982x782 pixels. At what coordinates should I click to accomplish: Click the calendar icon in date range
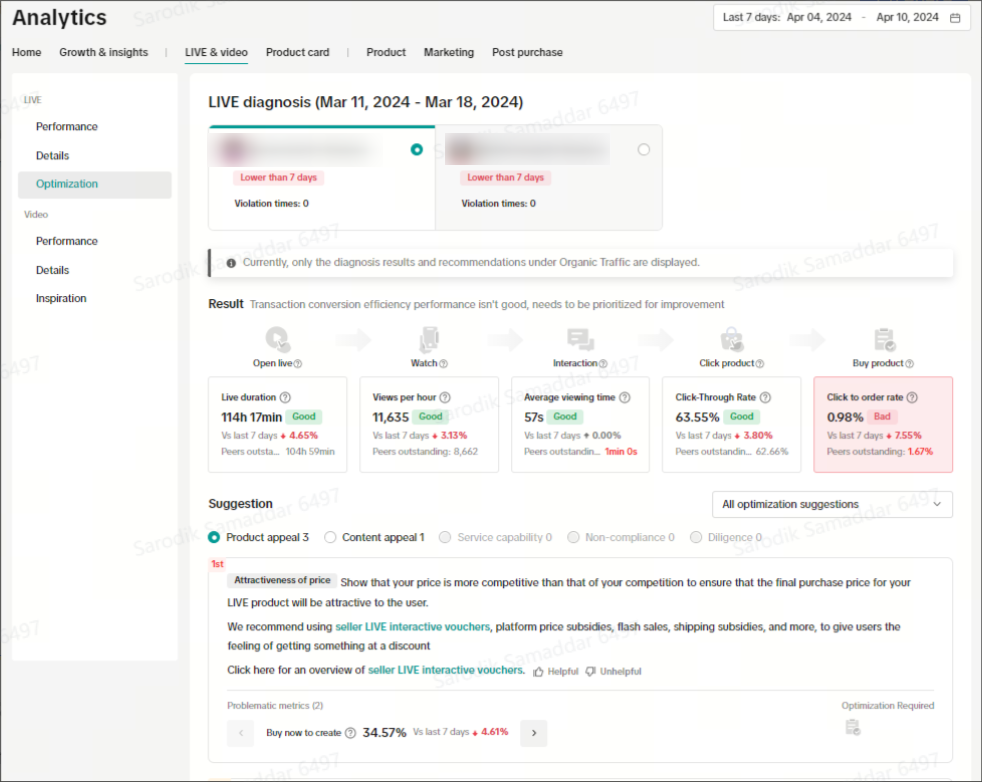955,18
